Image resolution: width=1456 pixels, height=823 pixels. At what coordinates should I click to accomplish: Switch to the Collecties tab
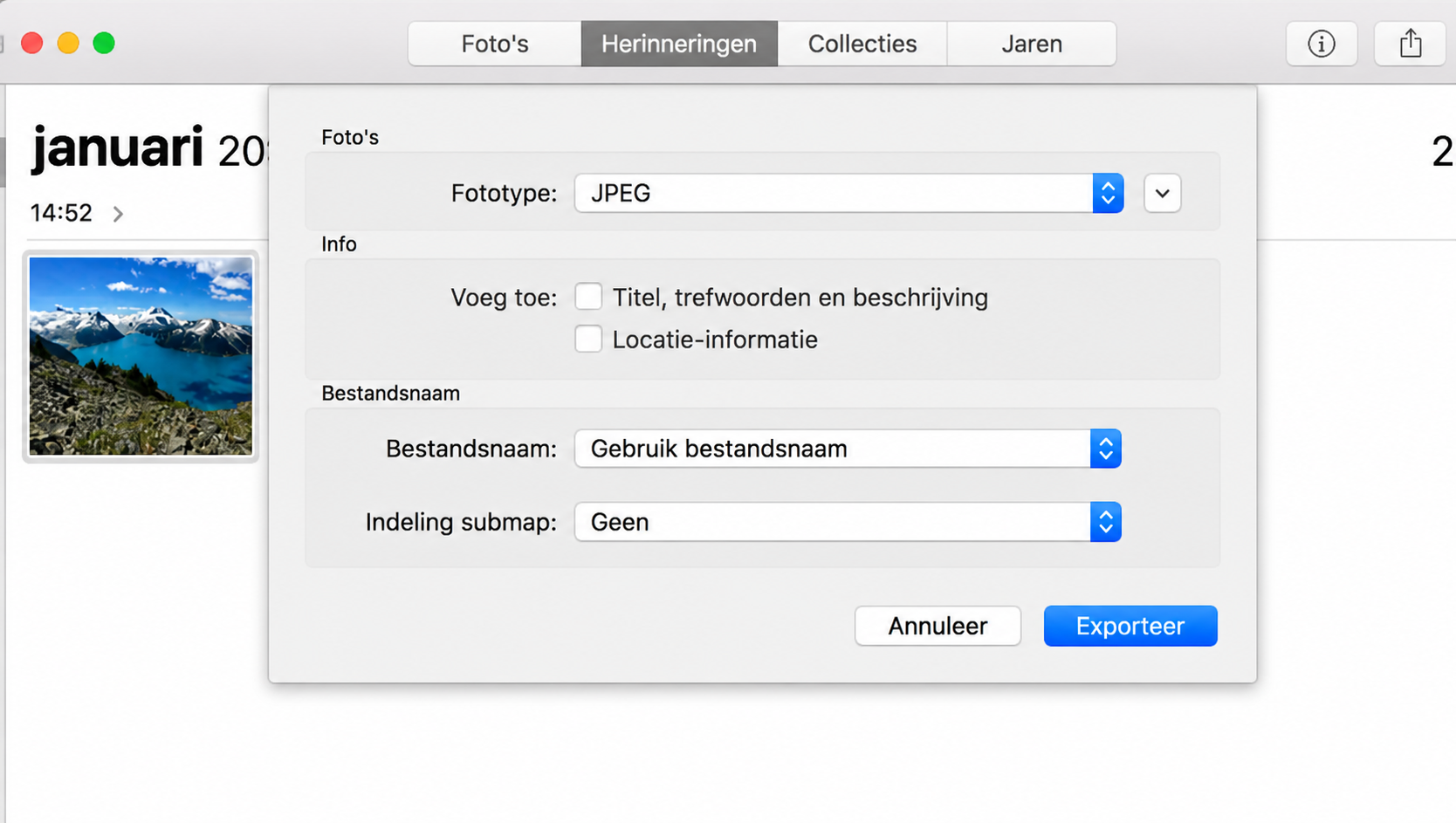[862, 44]
